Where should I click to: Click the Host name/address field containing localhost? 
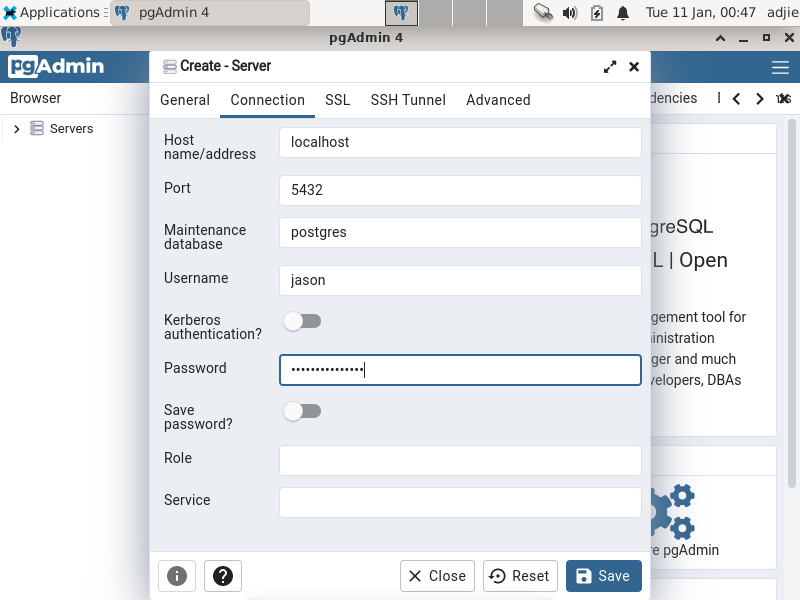click(460, 142)
